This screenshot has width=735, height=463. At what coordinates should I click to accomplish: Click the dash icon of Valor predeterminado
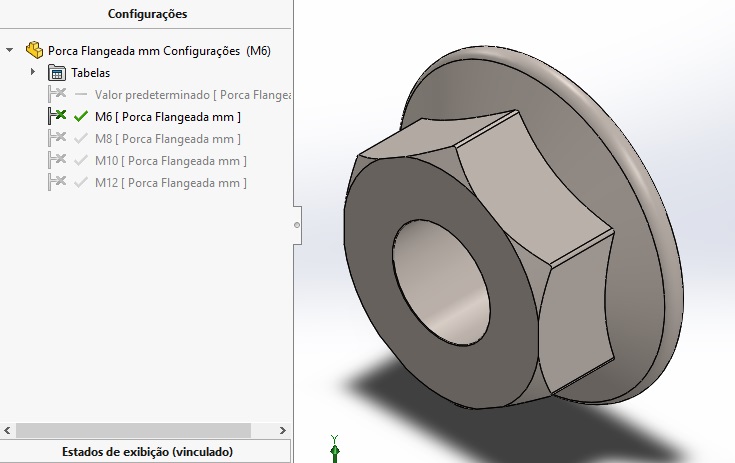pos(81,95)
